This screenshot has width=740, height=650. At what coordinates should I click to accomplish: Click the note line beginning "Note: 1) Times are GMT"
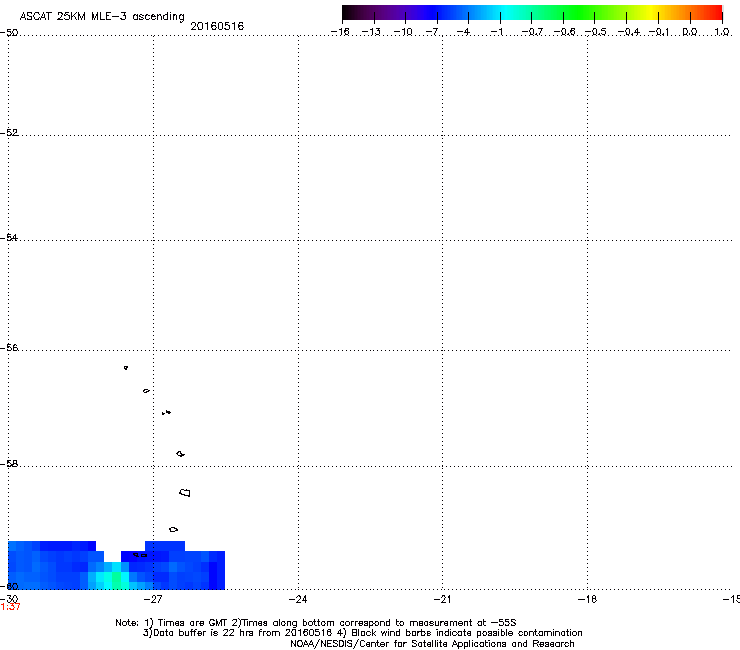coord(316,623)
